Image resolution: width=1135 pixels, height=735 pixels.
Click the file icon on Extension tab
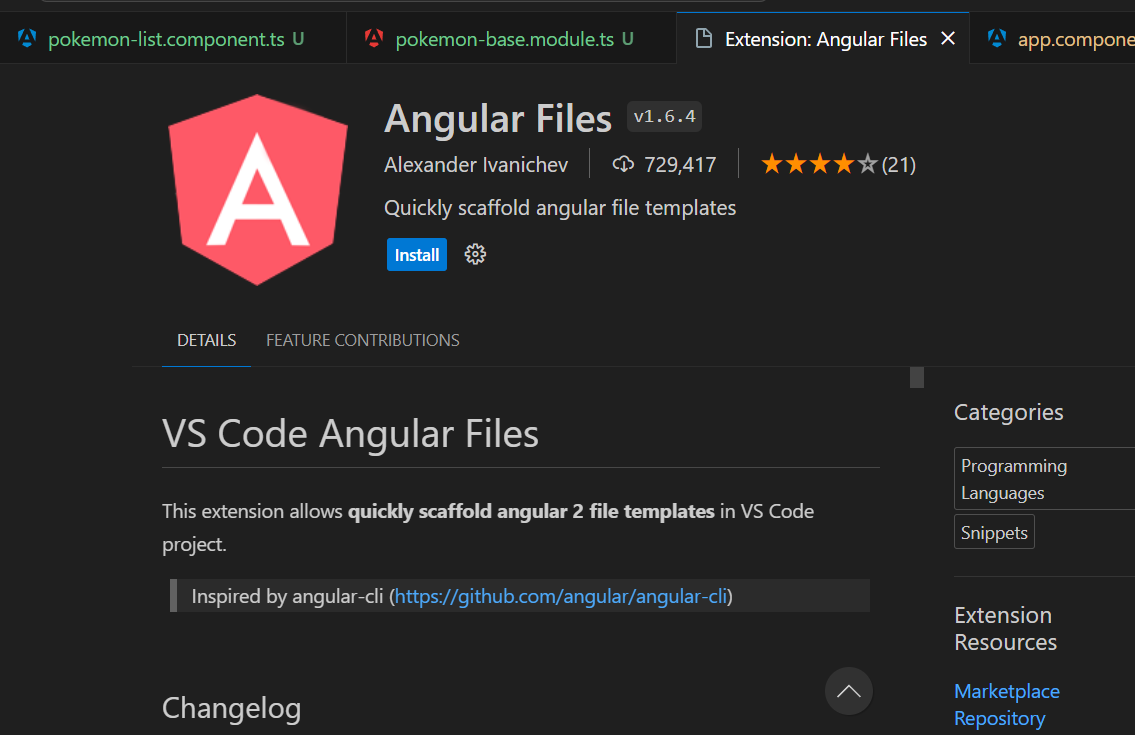click(703, 38)
